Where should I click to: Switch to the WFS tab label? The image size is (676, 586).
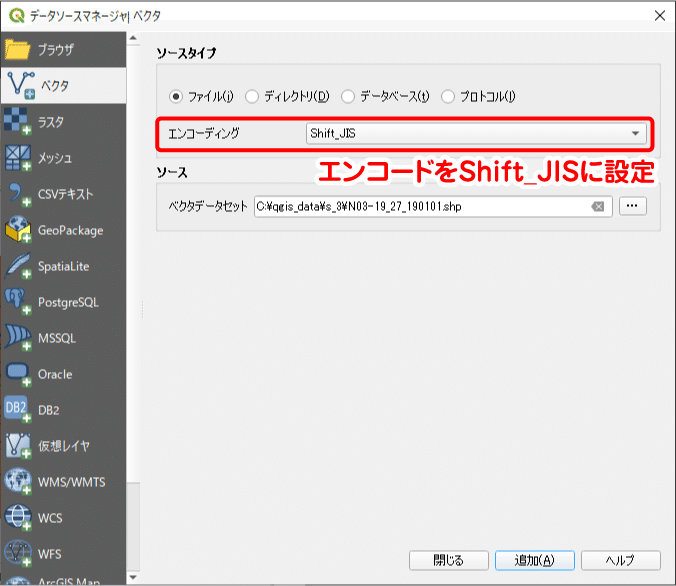tap(50, 554)
